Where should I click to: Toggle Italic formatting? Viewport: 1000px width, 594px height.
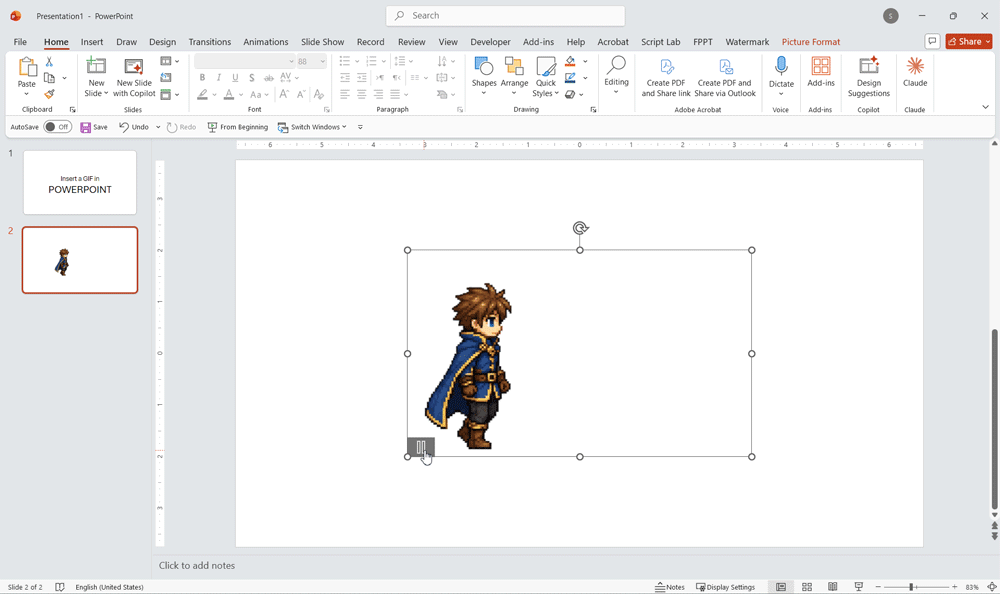point(219,78)
